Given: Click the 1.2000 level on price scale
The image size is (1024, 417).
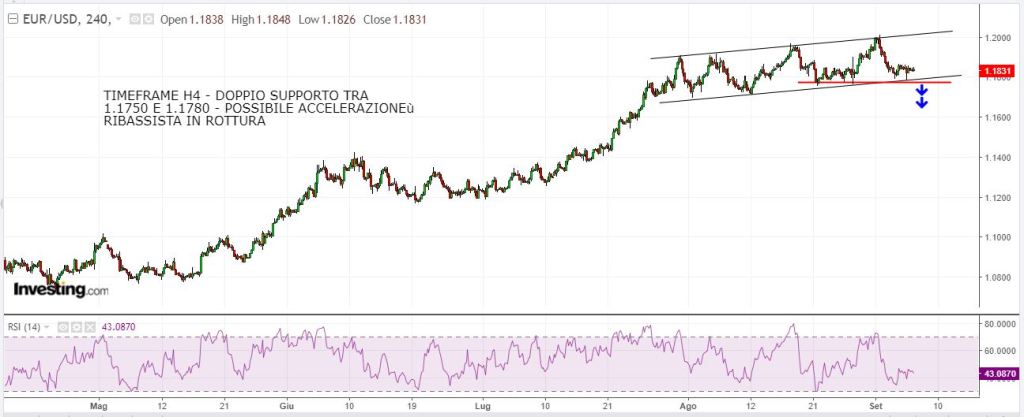Looking at the screenshot, I should tap(995, 38).
